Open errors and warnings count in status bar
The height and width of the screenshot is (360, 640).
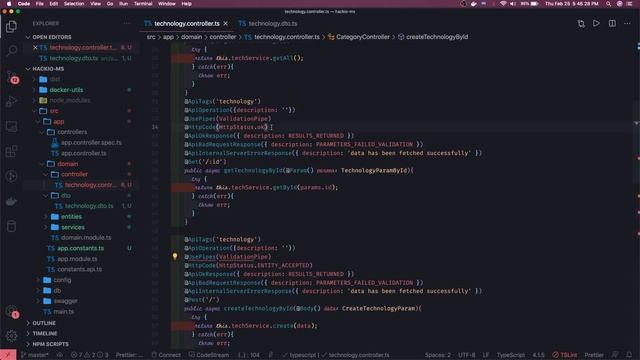[x=89, y=355]
